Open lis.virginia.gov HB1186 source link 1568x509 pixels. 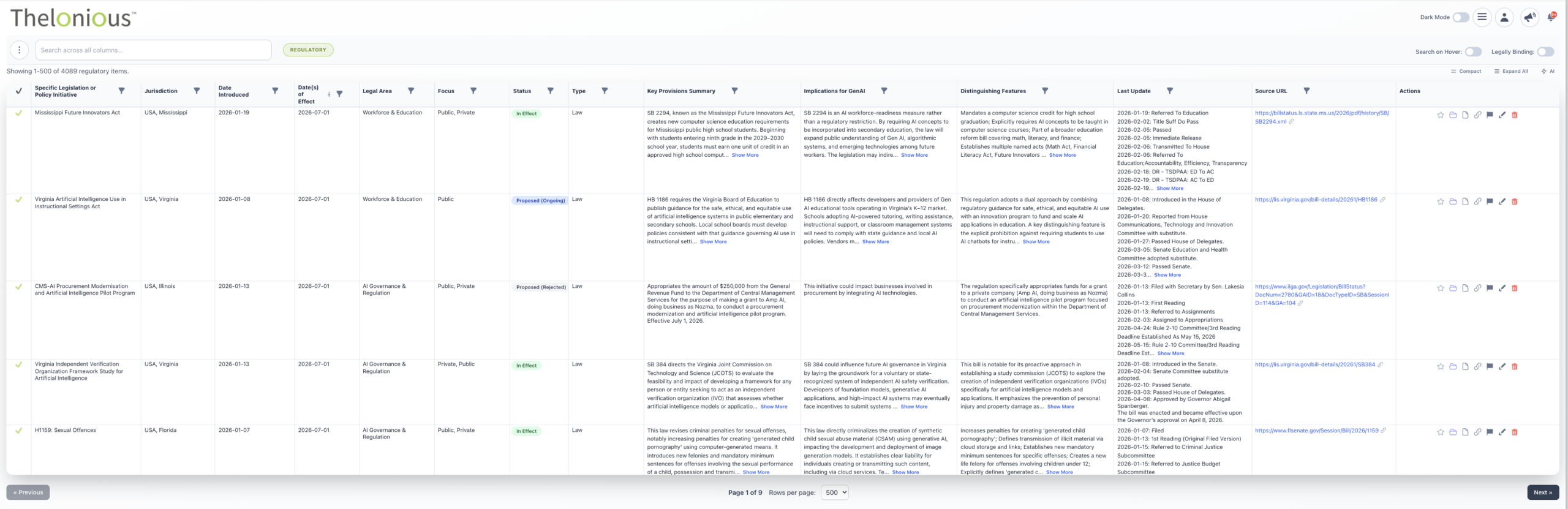point(1316,200)
